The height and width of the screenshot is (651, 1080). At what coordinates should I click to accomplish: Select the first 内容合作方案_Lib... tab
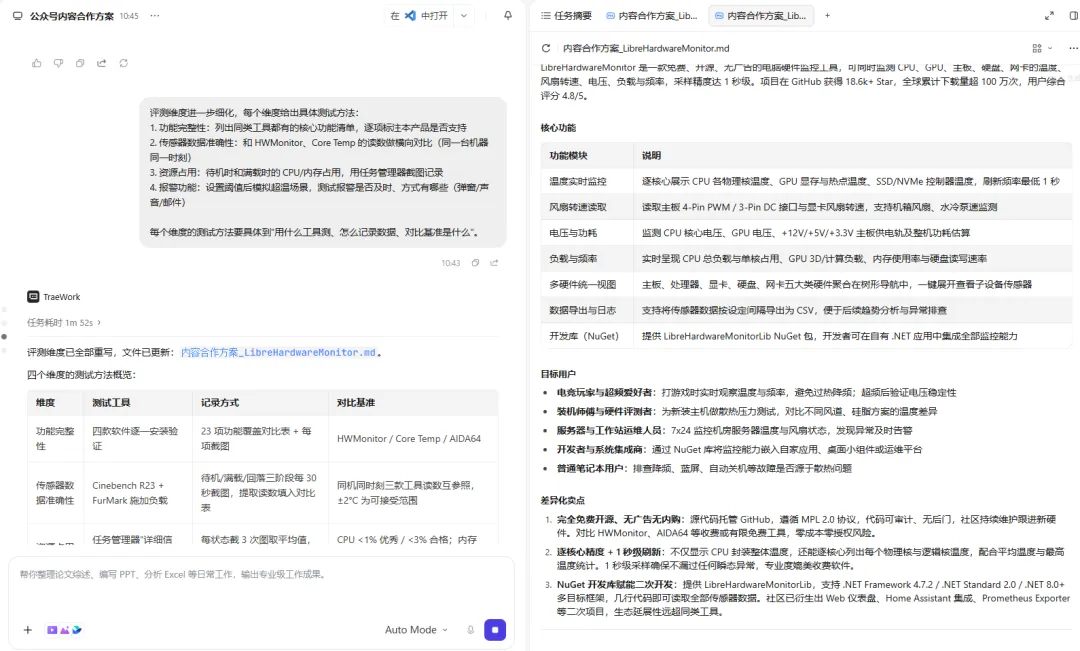pyautogui.click(x=652, y=15)
